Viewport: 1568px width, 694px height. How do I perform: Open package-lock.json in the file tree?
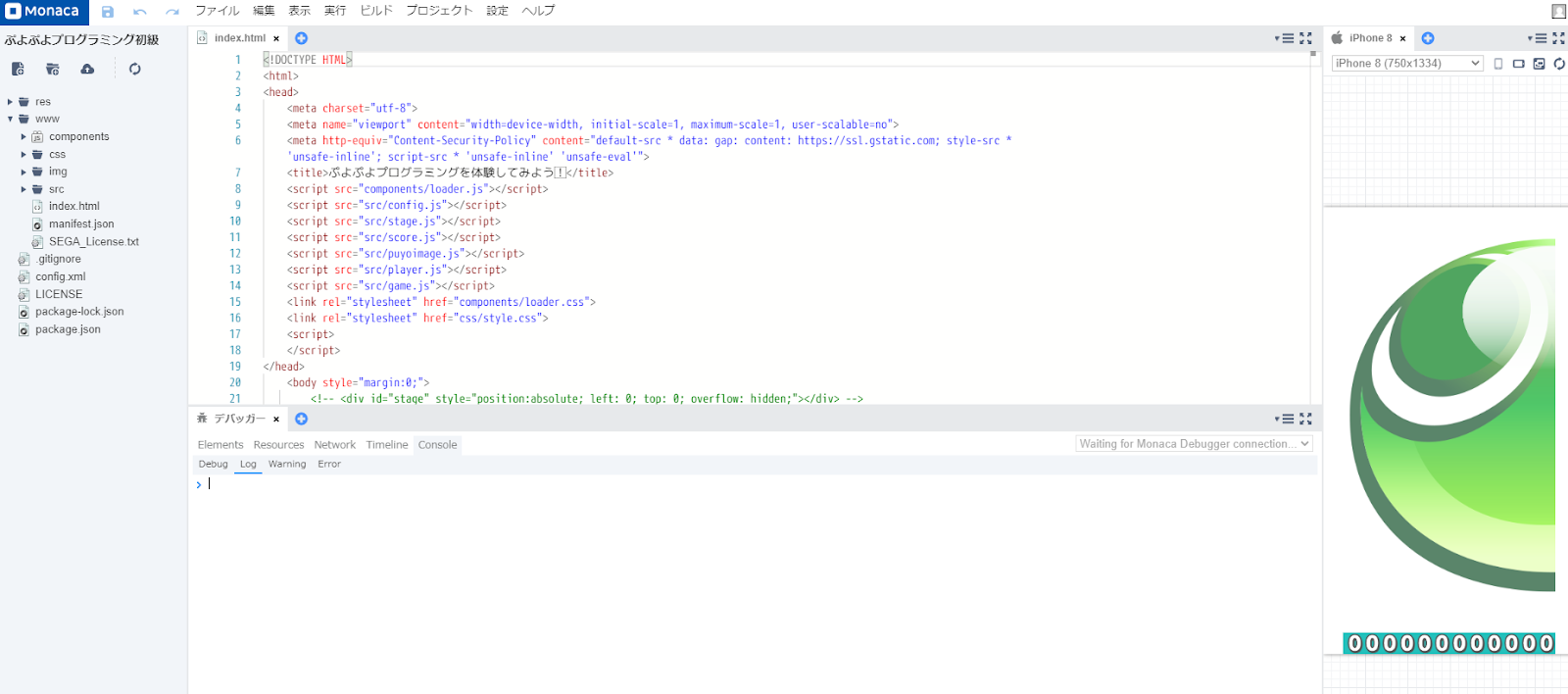point(79,312)
